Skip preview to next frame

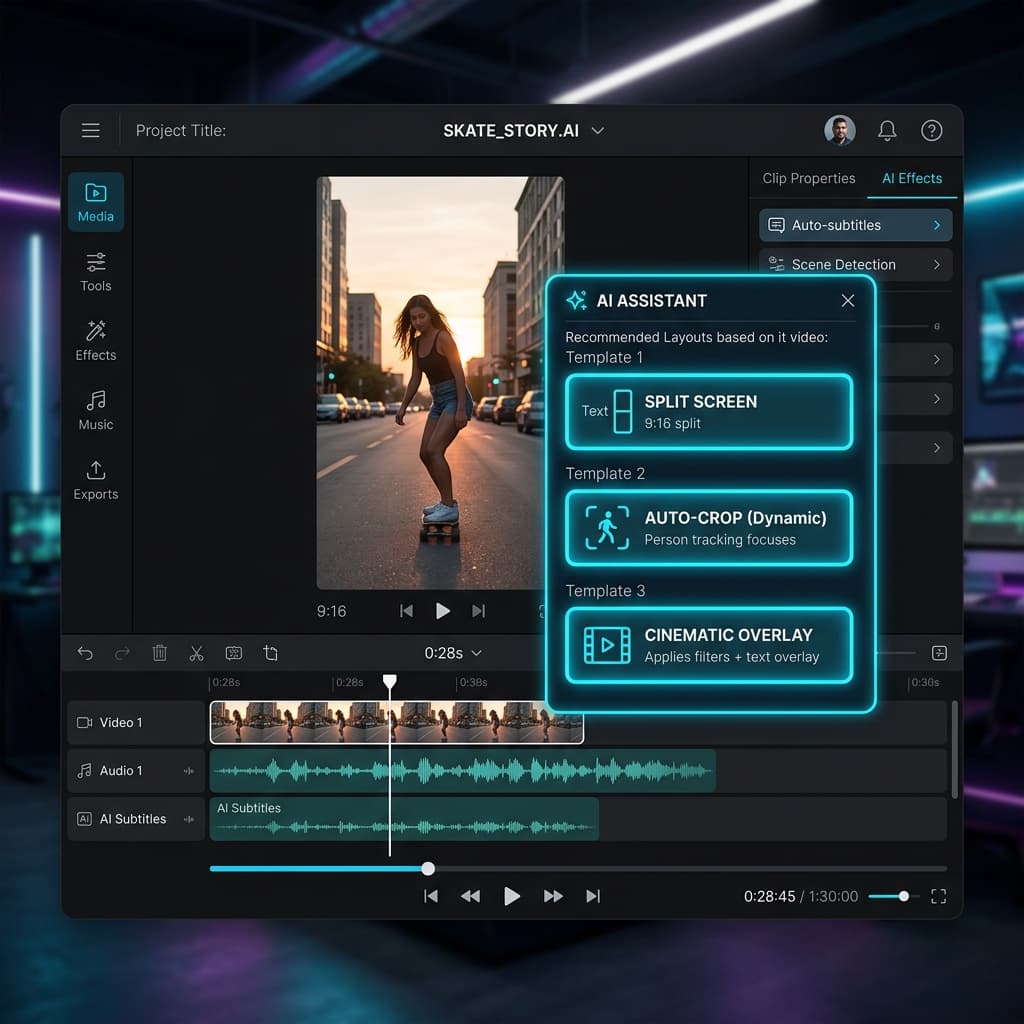click(x=479, y=611)
